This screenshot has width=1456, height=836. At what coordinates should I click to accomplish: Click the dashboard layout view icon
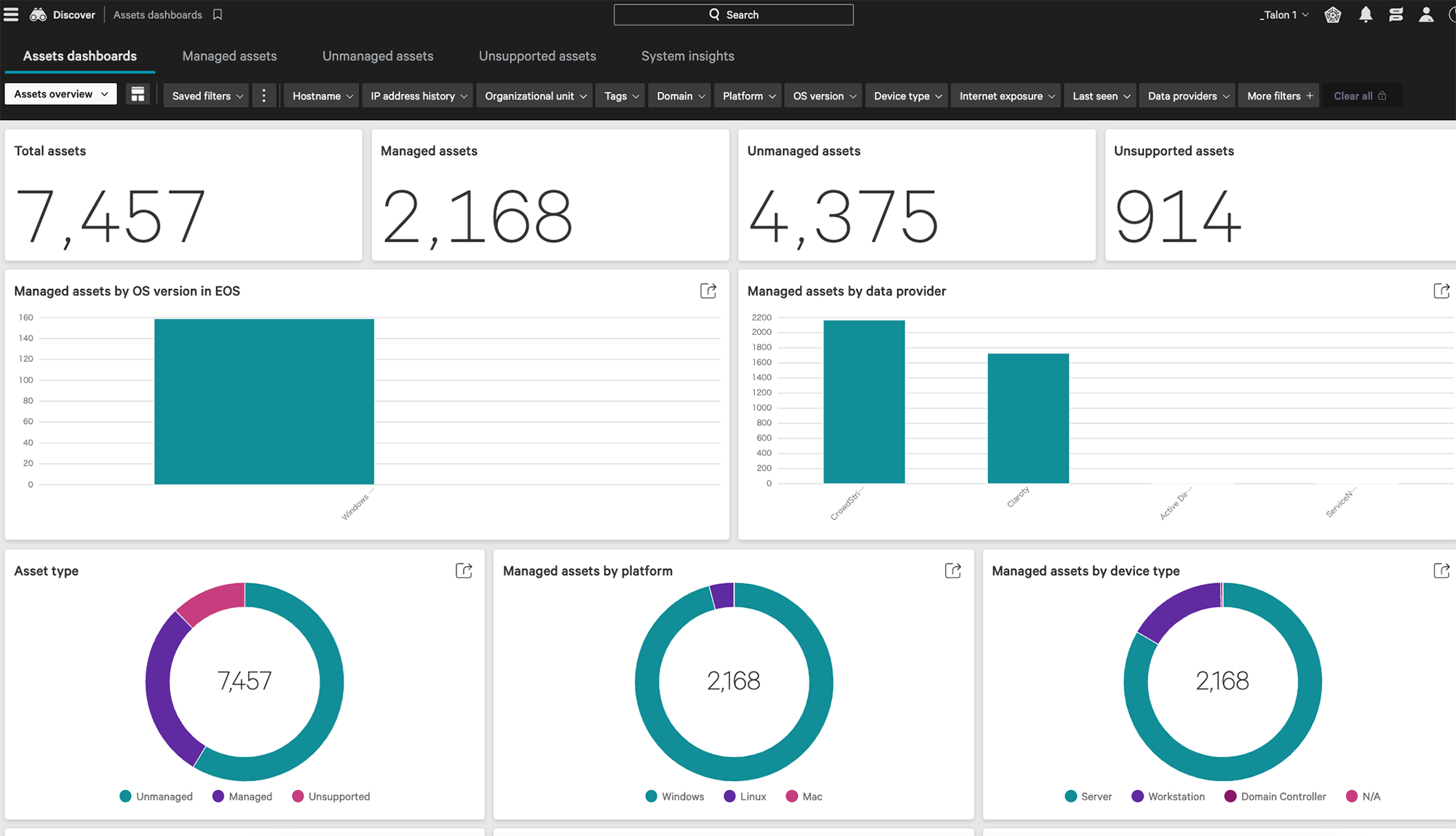click(x=138, y=95)
